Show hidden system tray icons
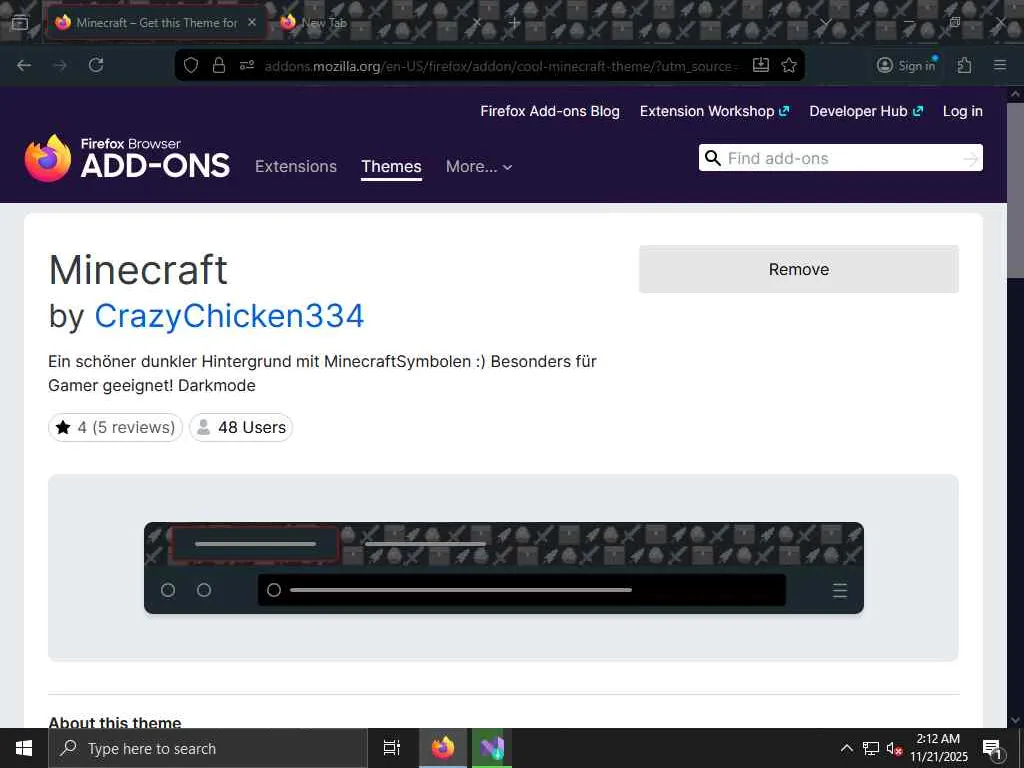 pyautogui.click(x=846, y=748)
